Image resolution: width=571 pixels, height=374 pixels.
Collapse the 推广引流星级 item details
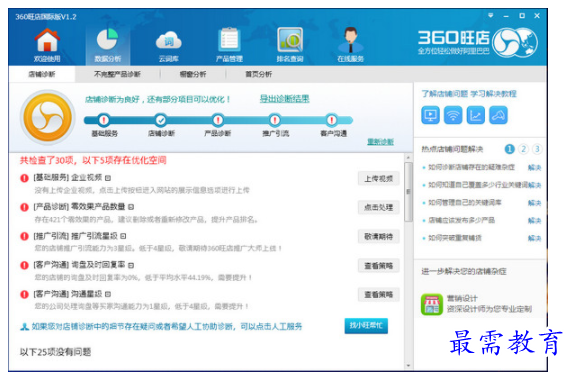click(123, 236)
